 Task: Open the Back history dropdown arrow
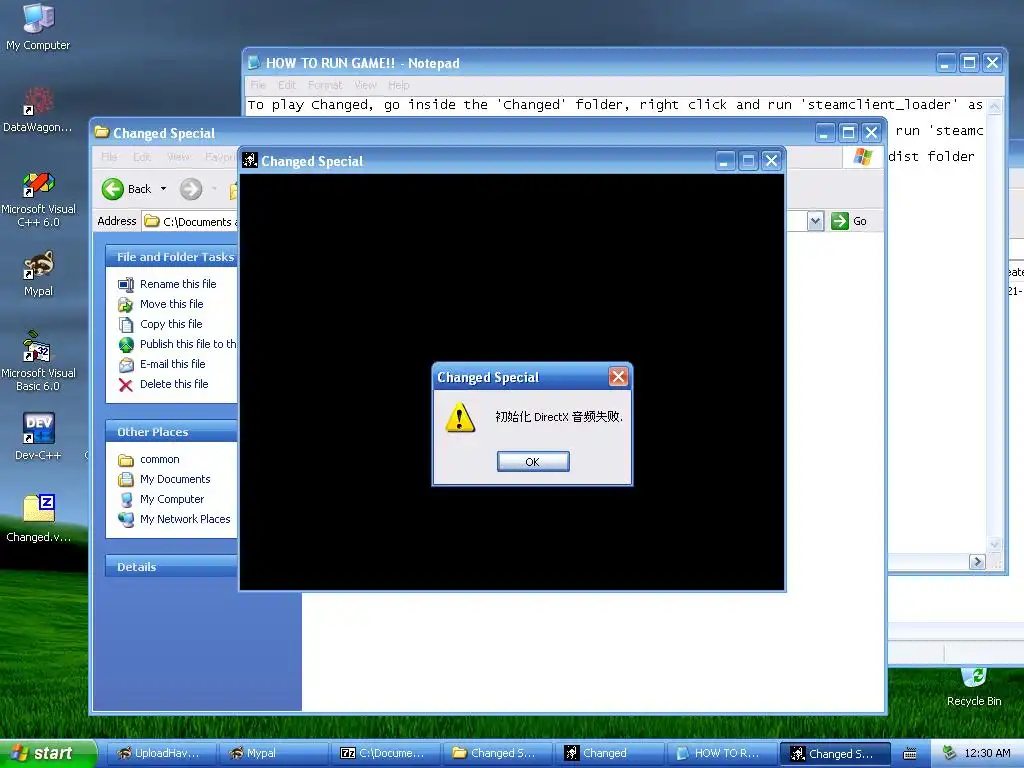(x=163, y=189)
